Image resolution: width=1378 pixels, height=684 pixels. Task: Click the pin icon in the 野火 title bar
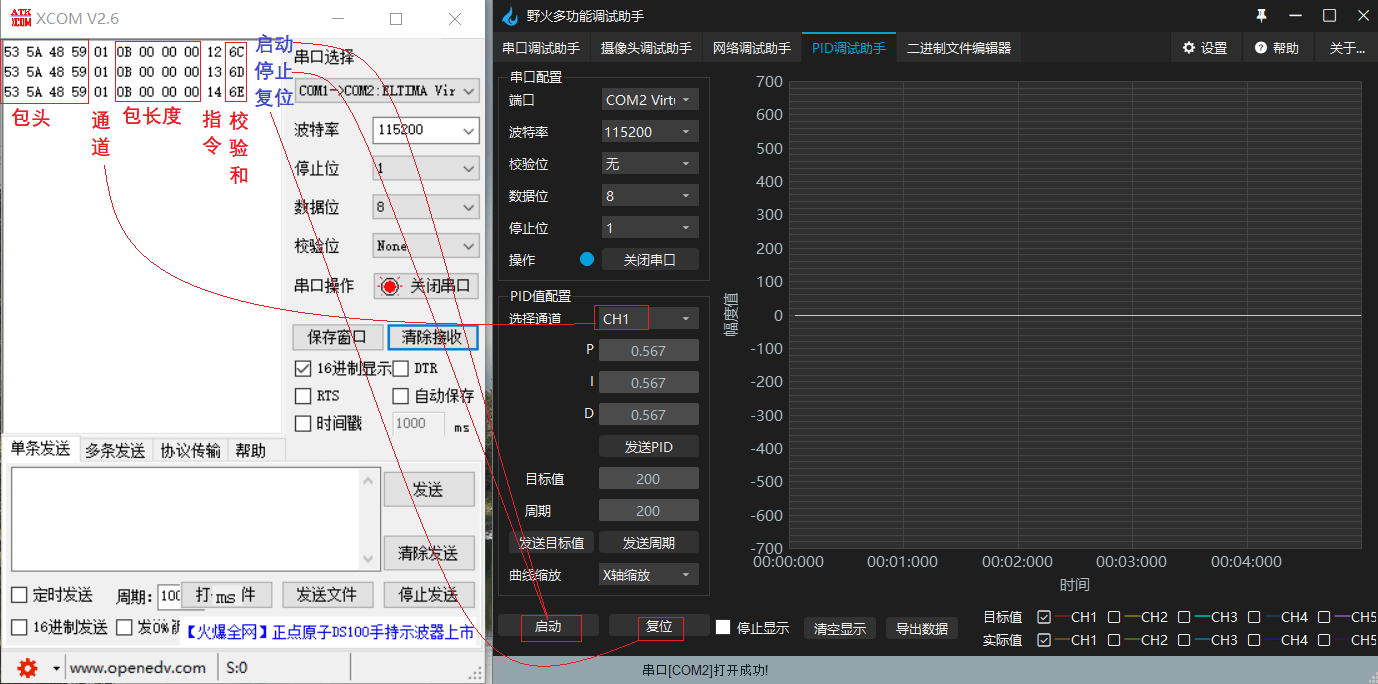(x=1261, y=16)
